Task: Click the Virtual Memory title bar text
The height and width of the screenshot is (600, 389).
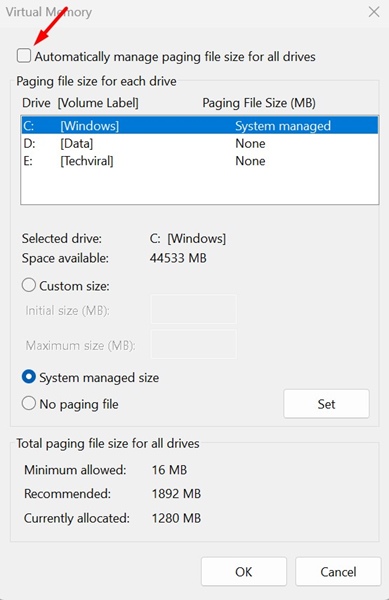Action: (49, 12)
